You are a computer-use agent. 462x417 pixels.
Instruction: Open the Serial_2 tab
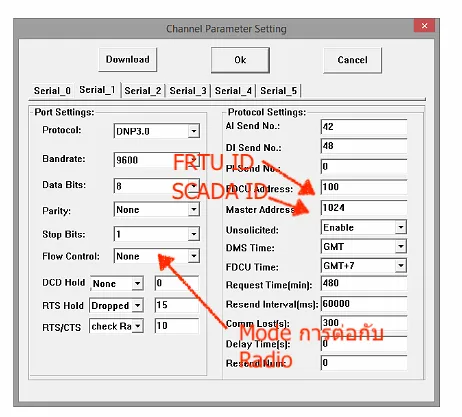143,91
